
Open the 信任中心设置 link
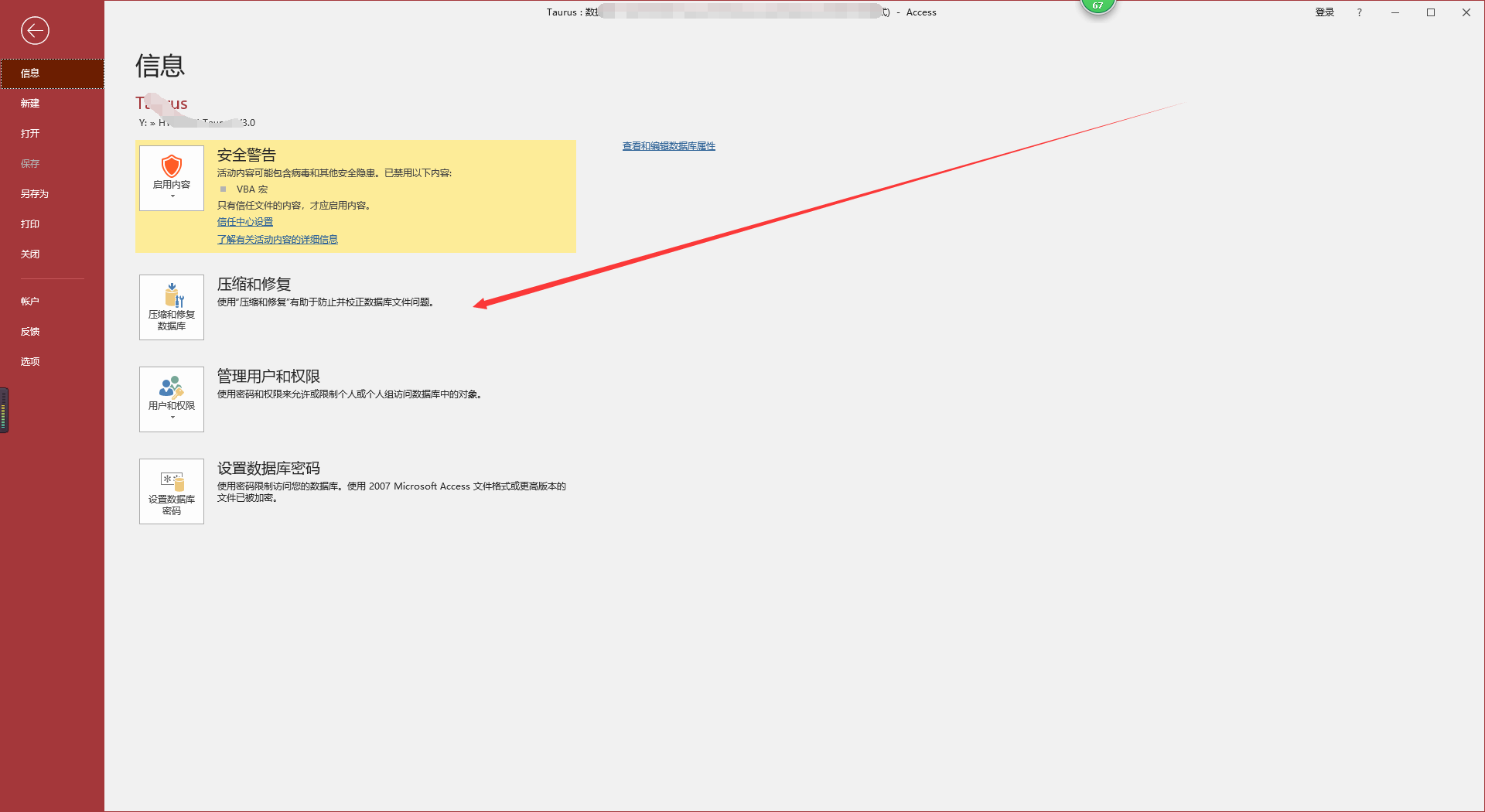pyautogui.click(x=245, y=222)
